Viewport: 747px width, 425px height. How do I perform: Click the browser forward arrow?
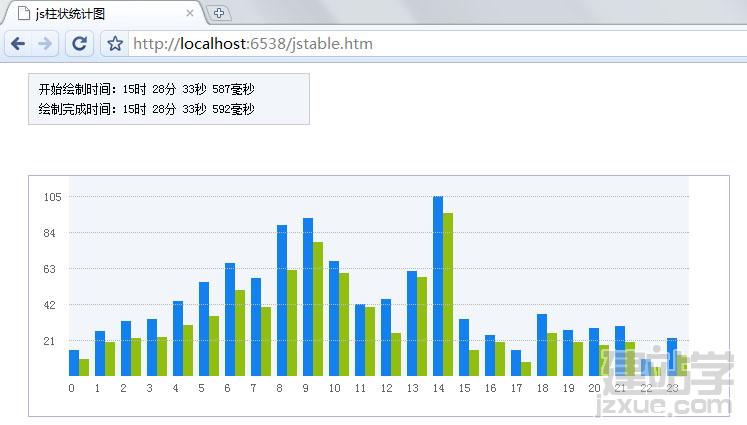coord(45,44)
